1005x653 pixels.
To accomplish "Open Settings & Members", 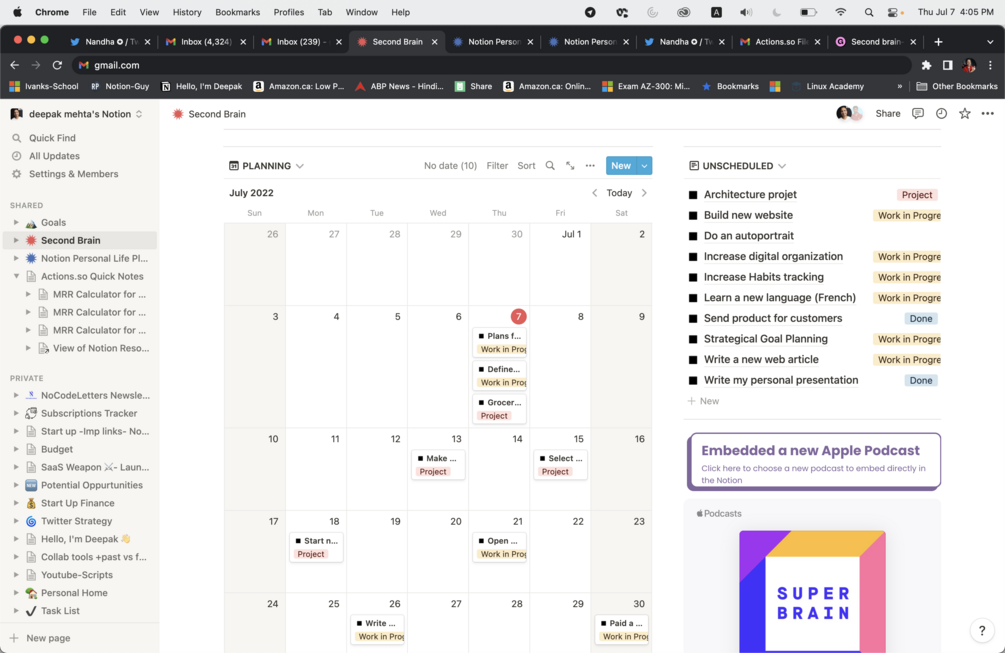I will point(73,174).
